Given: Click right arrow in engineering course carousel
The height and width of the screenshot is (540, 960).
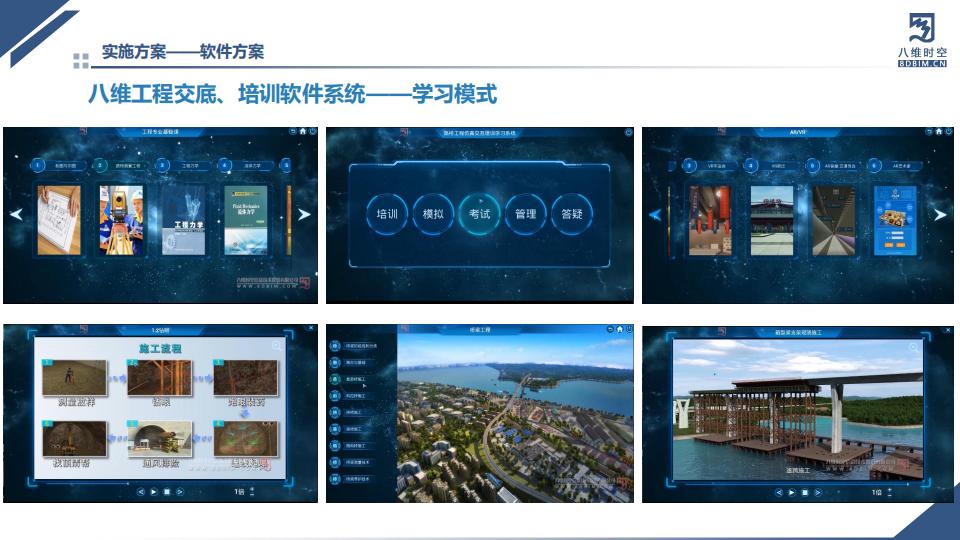Looking at the screenshot, I should 304,214.
